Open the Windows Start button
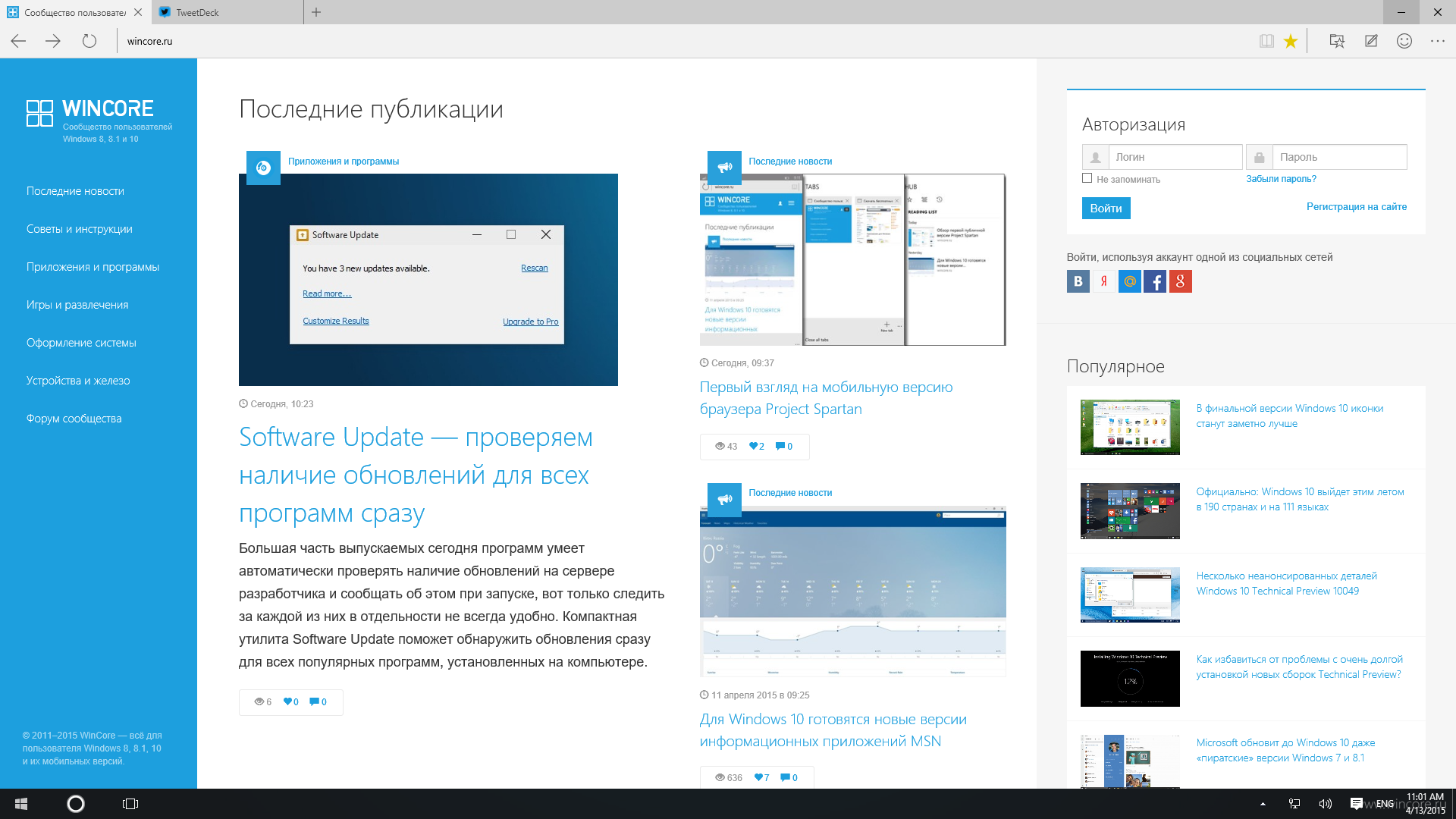This screenshot has height=819, width=1456. (21, 804)
